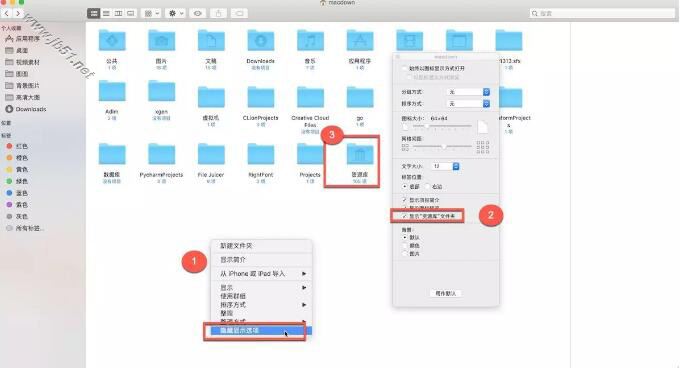
Task: Switch to gallery view in the toolbar
Action: coord(131,13)
